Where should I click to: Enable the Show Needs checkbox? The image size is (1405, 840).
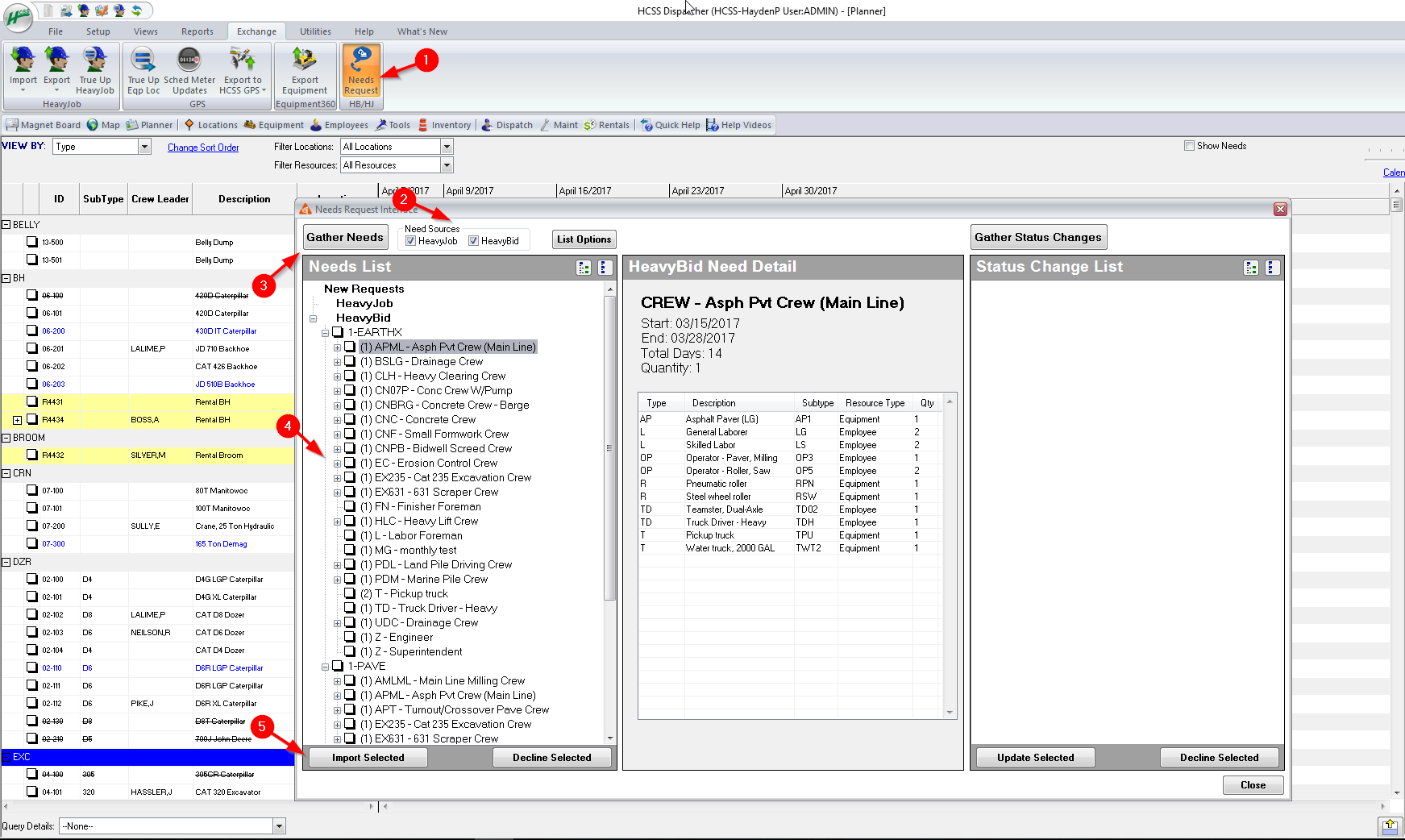click(x=1189, y=146)
